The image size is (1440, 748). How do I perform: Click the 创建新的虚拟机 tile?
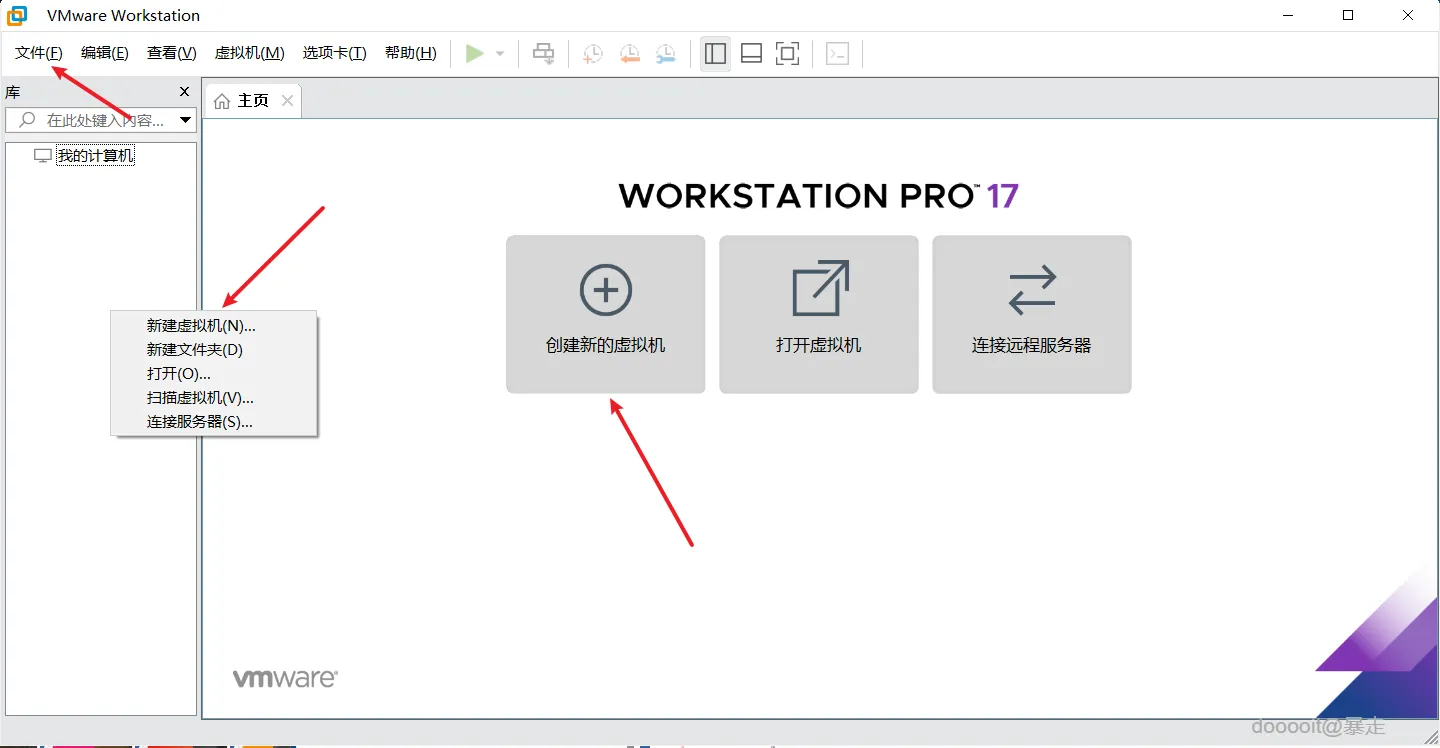[x=605, y=314]
